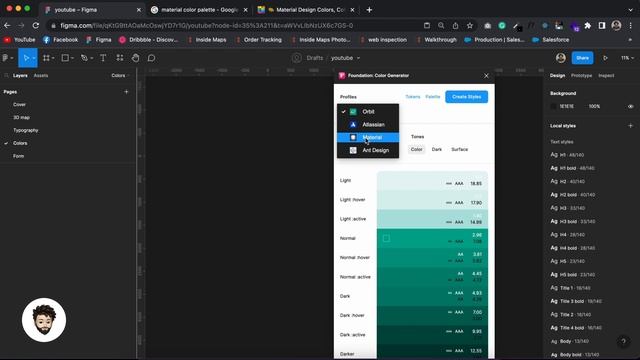Image resolution: width=640 pixels, height=360 pixels.
Task: Click the Present play icon
Action: [x=605, y=58]
